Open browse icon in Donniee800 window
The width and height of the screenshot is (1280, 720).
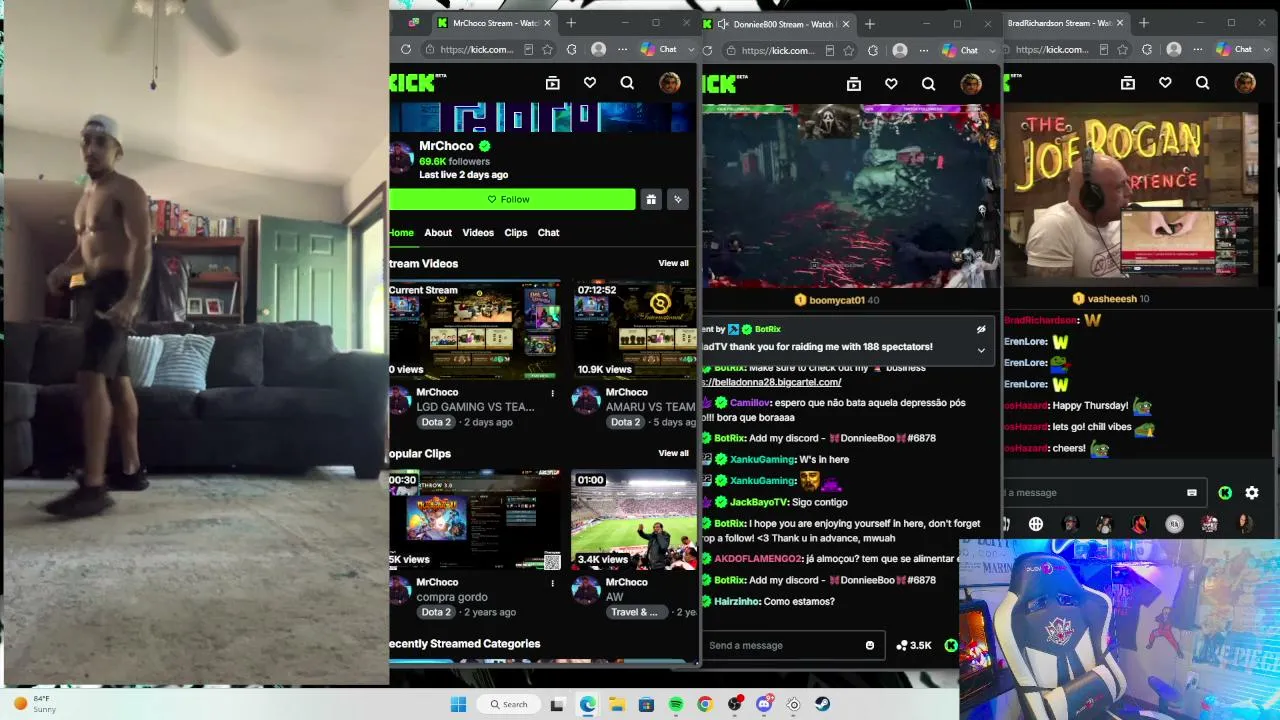(x=854, y=84)
